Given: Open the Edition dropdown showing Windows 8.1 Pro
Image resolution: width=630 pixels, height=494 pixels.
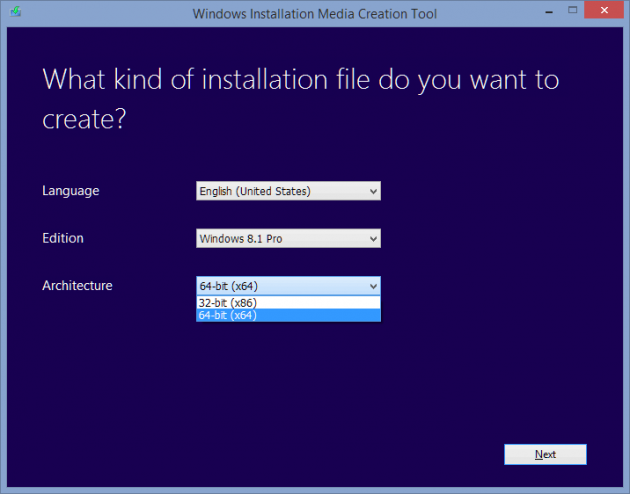Looking at the screenshot, I should [288, 238].
